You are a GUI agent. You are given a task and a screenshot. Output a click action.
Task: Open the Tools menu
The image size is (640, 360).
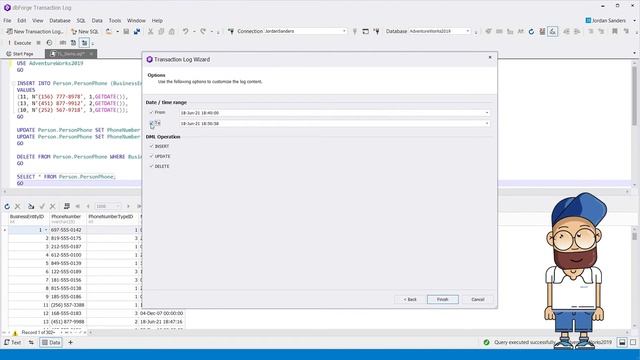[x=115, y=20]
